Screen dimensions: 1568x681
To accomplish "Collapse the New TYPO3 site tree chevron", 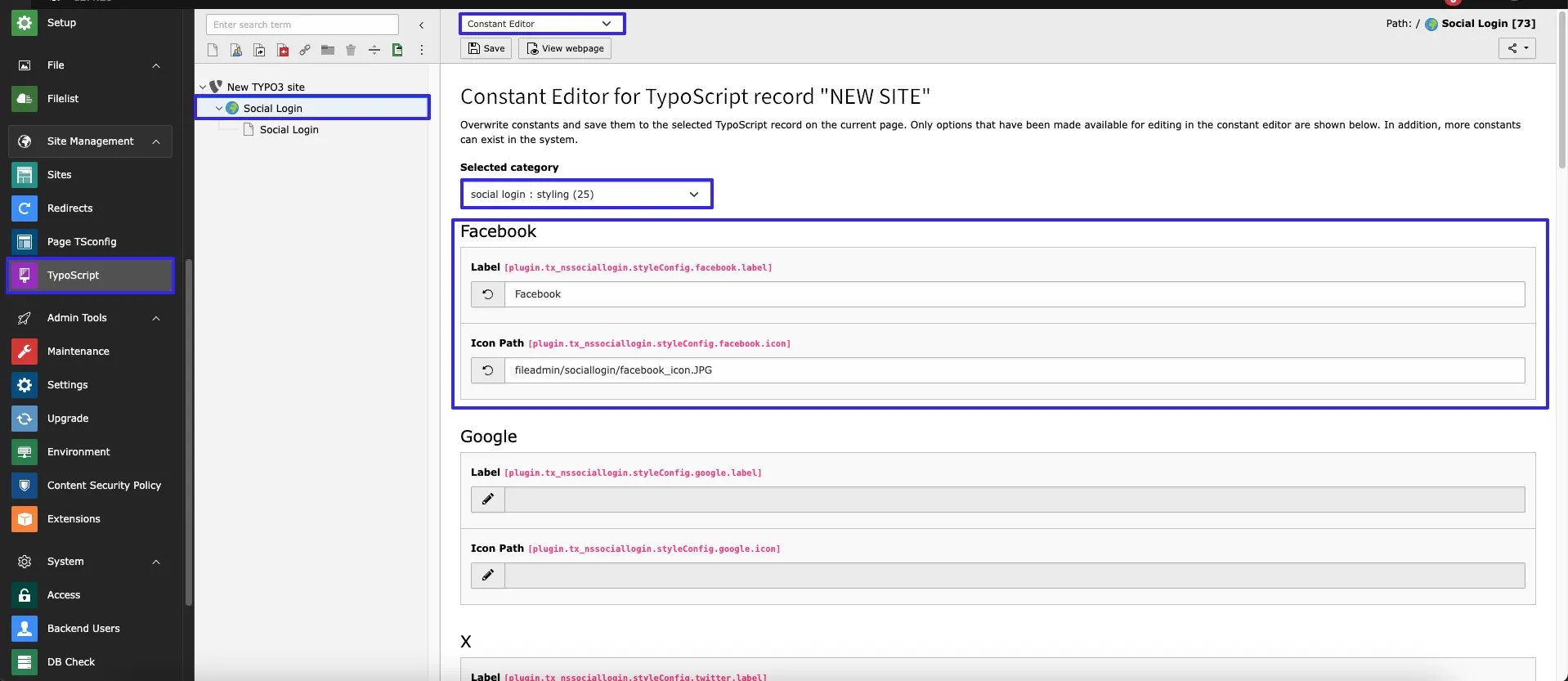I will point(203,87).
